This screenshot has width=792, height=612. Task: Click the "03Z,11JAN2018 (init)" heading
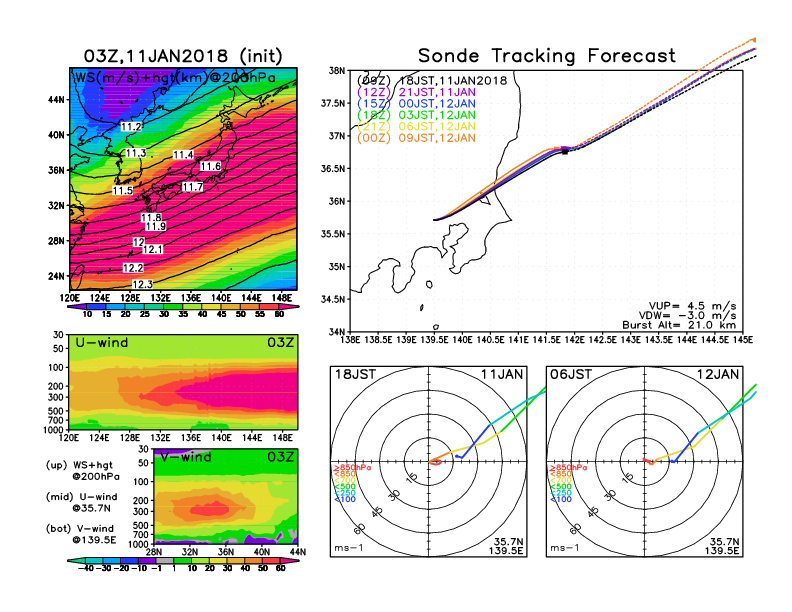183,56
